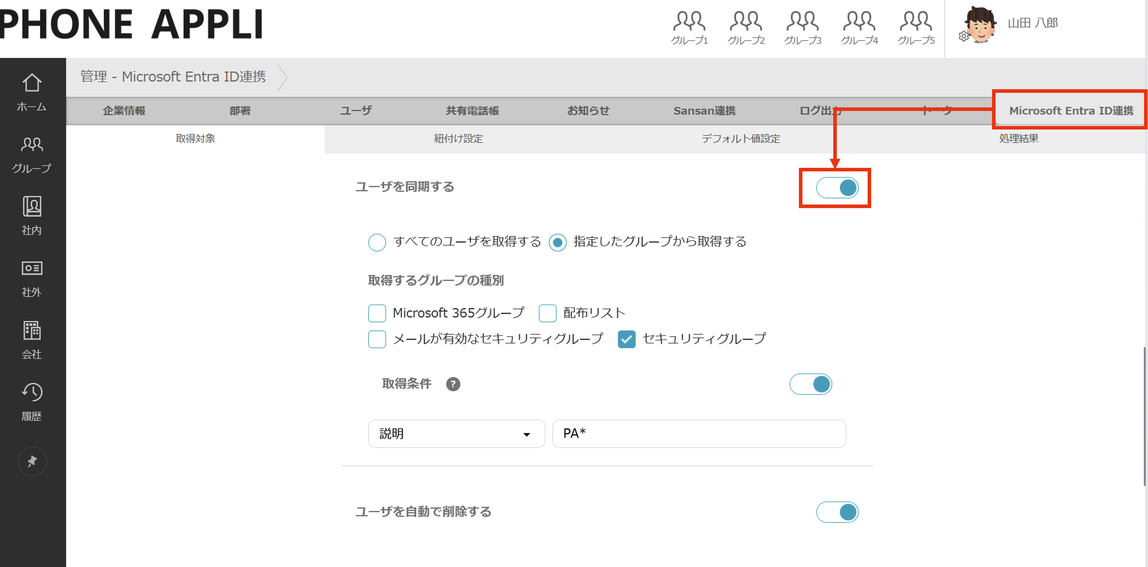Toggle ユーザを同期する switch
This screenshot has height=567, width=1148.
coord(838,188)
